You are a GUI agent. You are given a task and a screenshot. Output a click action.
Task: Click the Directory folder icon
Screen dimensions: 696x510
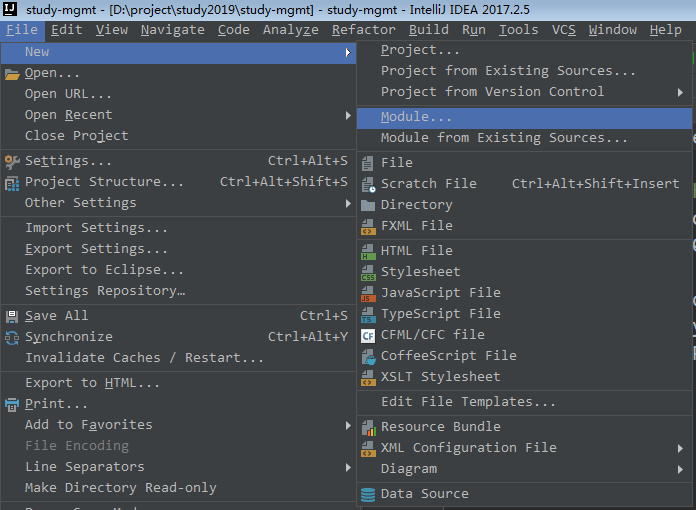click(368, 206)
